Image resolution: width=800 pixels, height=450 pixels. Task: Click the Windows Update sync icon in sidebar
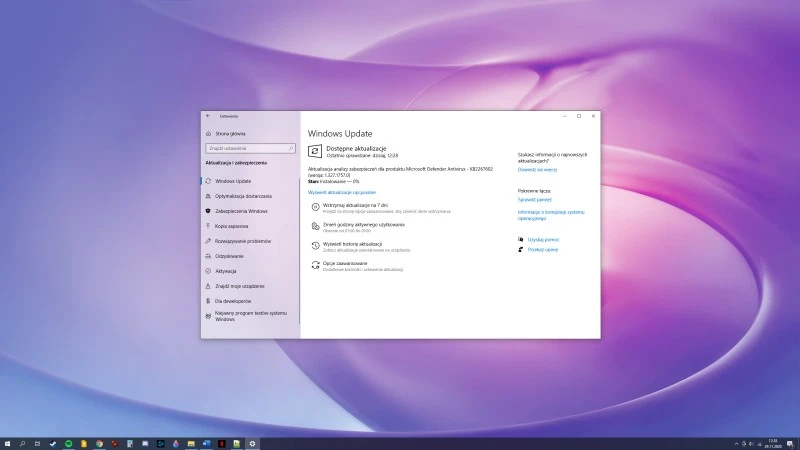pyautogui.click(x=208, y=181)
